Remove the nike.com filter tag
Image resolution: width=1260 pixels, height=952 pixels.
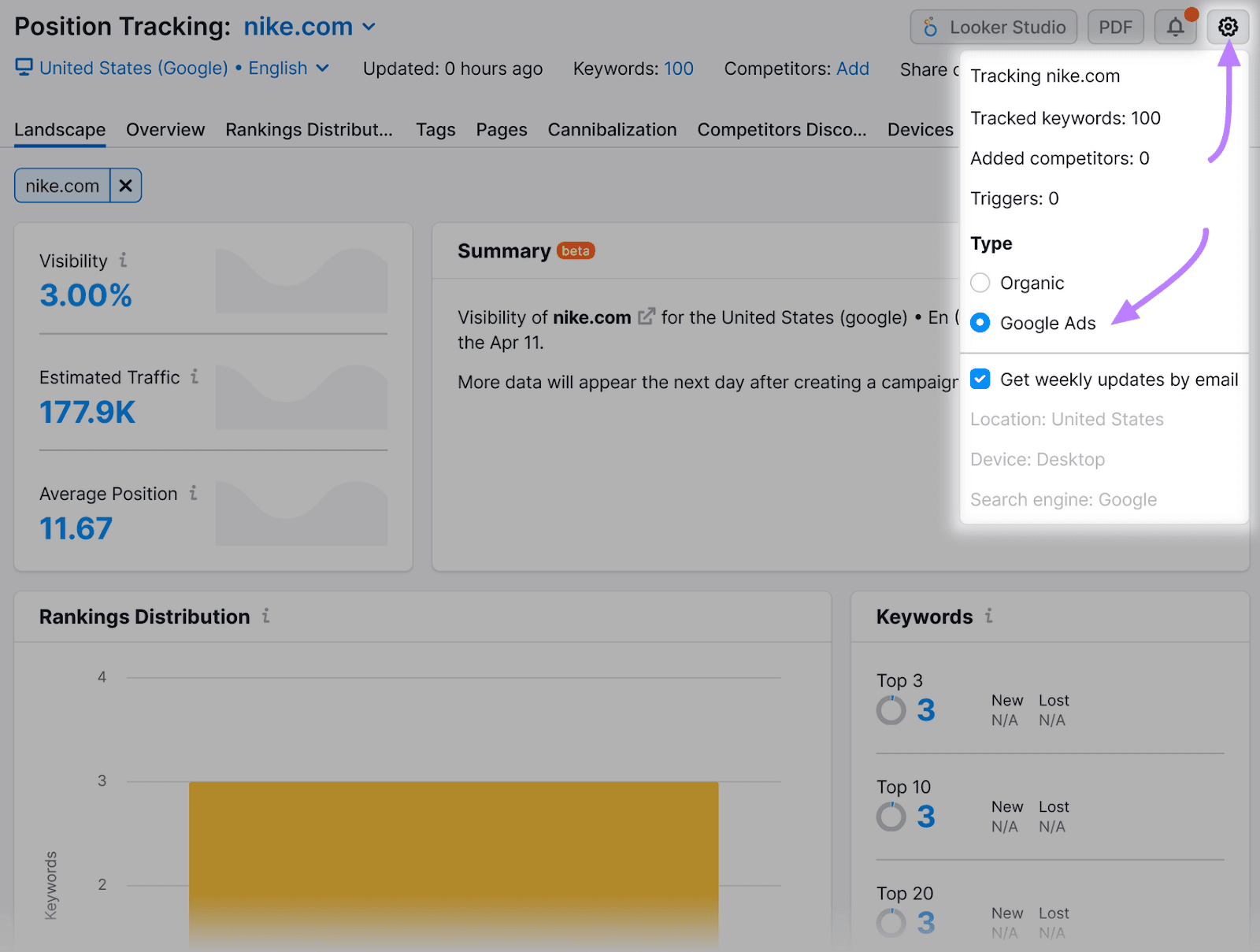point(125,186)
